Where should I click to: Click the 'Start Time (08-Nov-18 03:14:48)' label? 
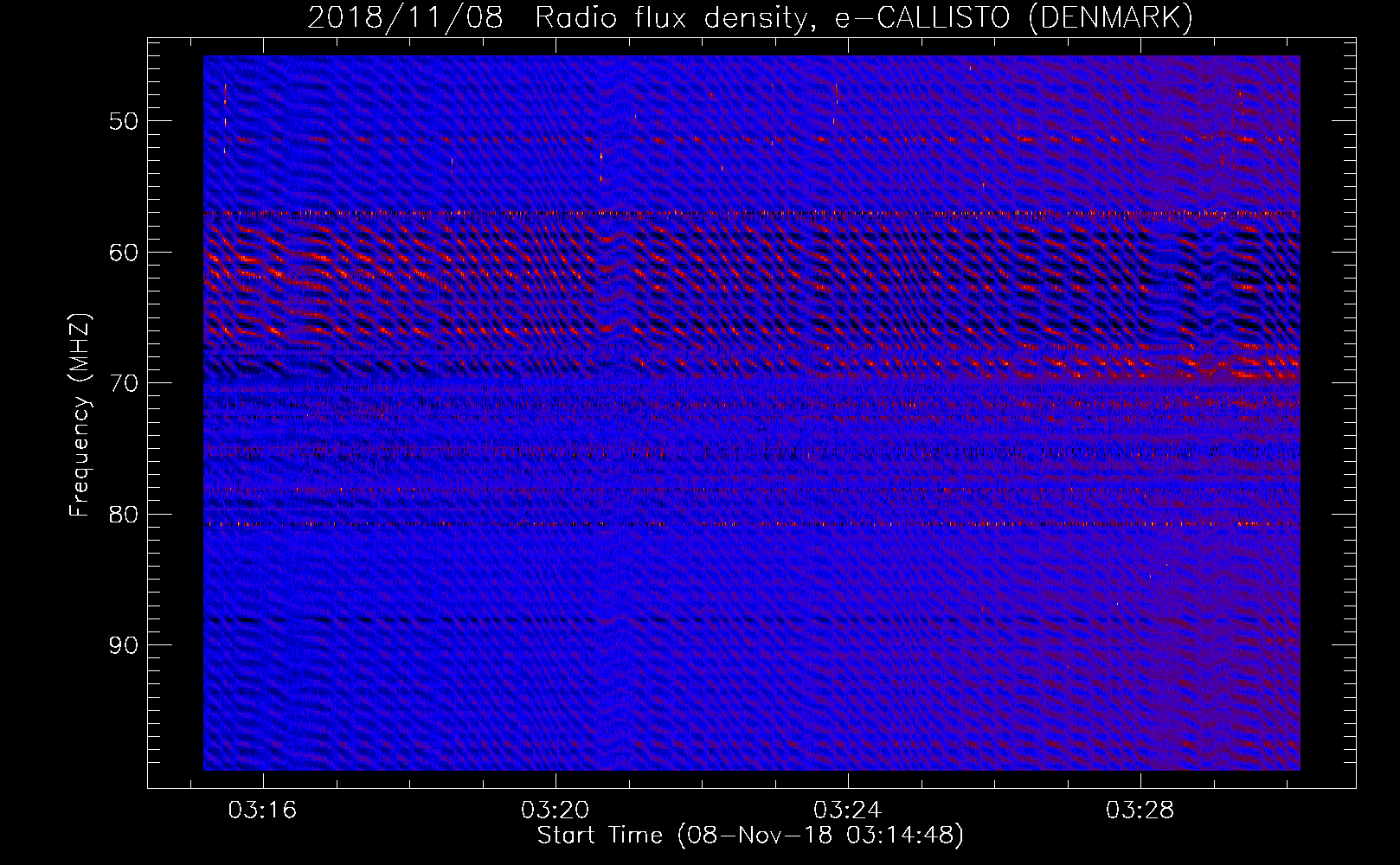(750, 836)
